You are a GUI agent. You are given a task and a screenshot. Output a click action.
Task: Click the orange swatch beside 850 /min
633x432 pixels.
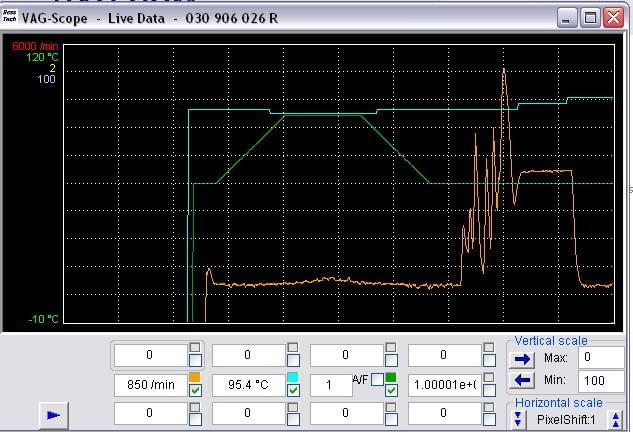[x=195, y=377]
